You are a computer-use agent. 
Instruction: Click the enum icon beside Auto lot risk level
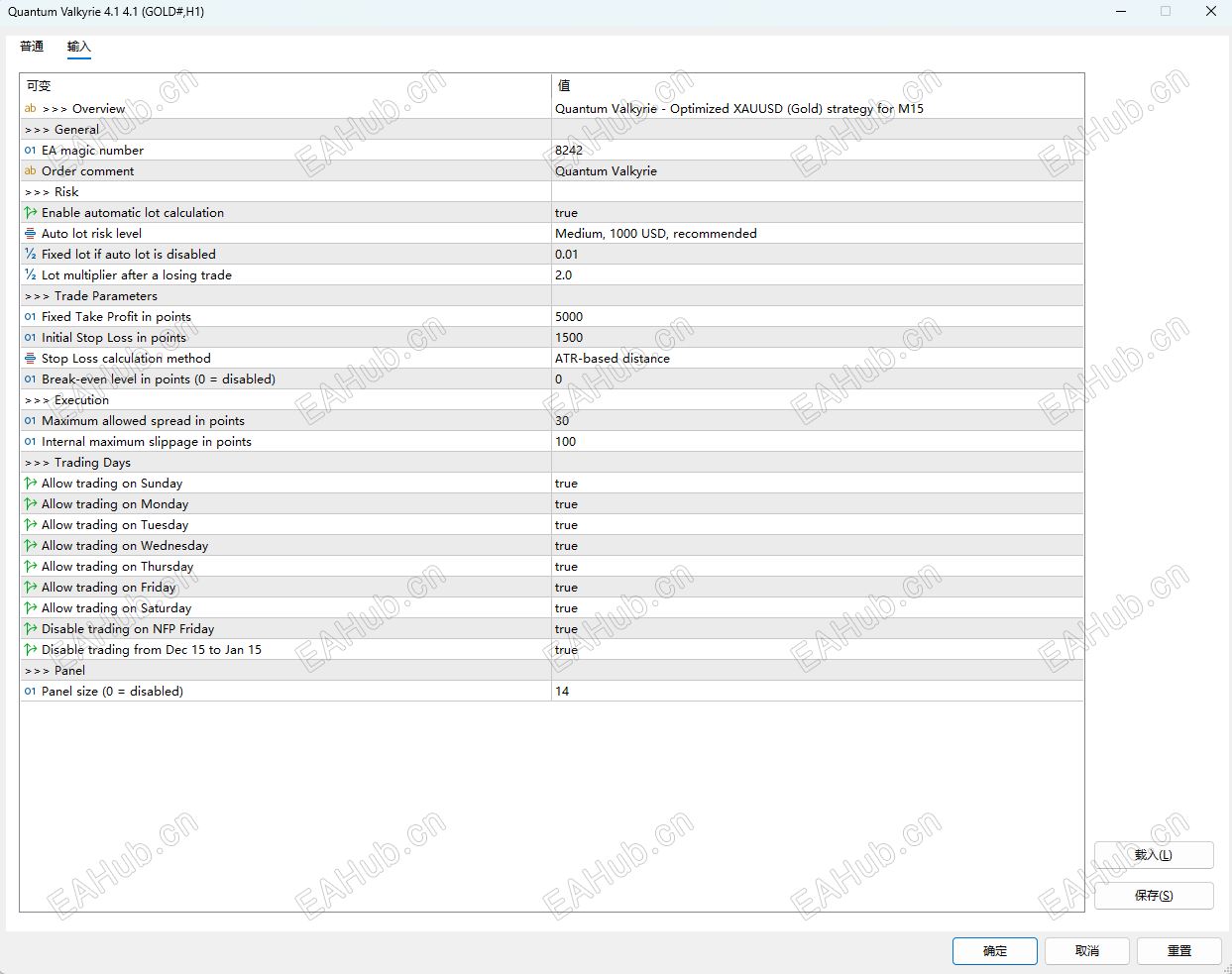[x=31, y=234]
